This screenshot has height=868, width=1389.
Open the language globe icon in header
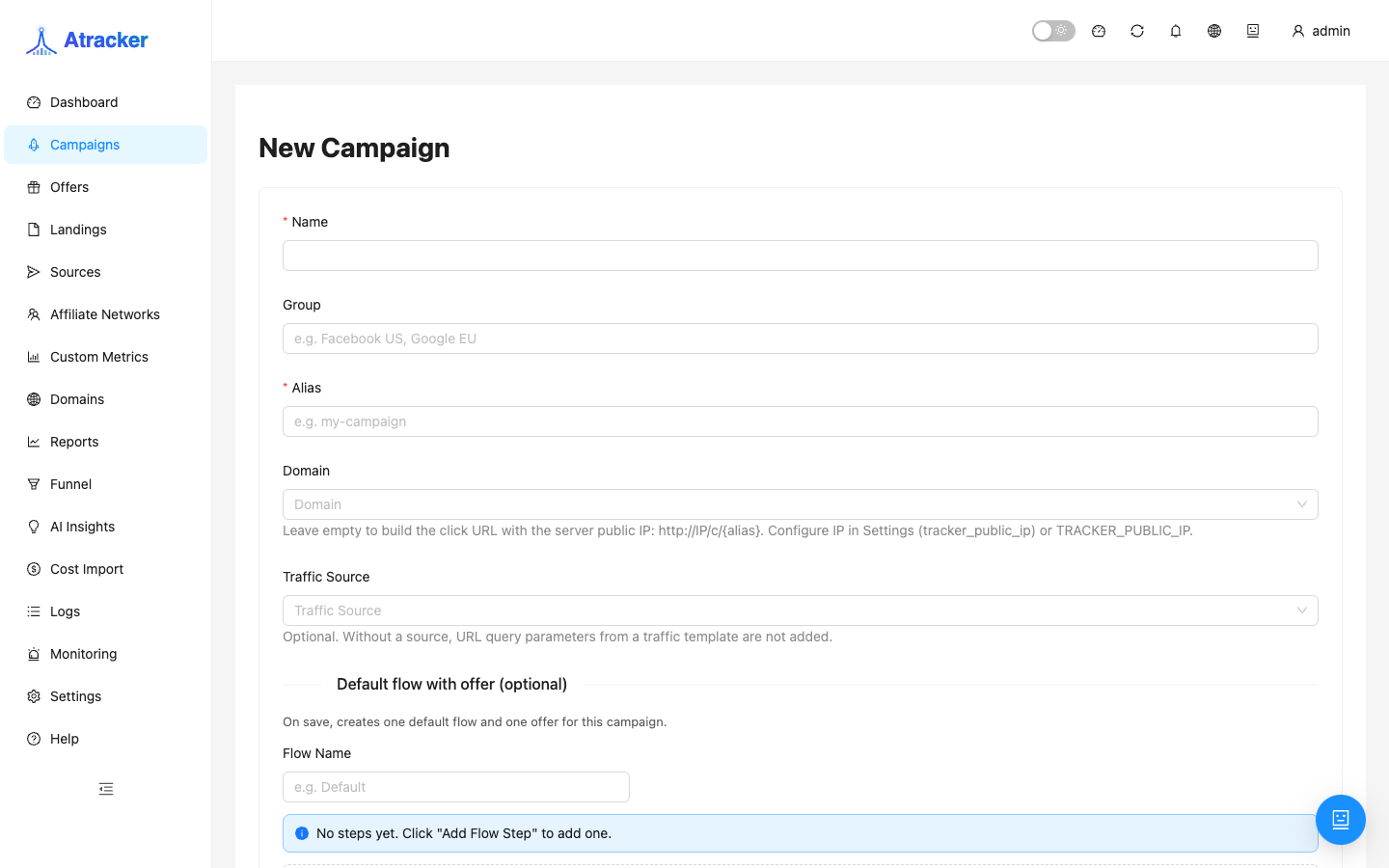(1214, 31)
